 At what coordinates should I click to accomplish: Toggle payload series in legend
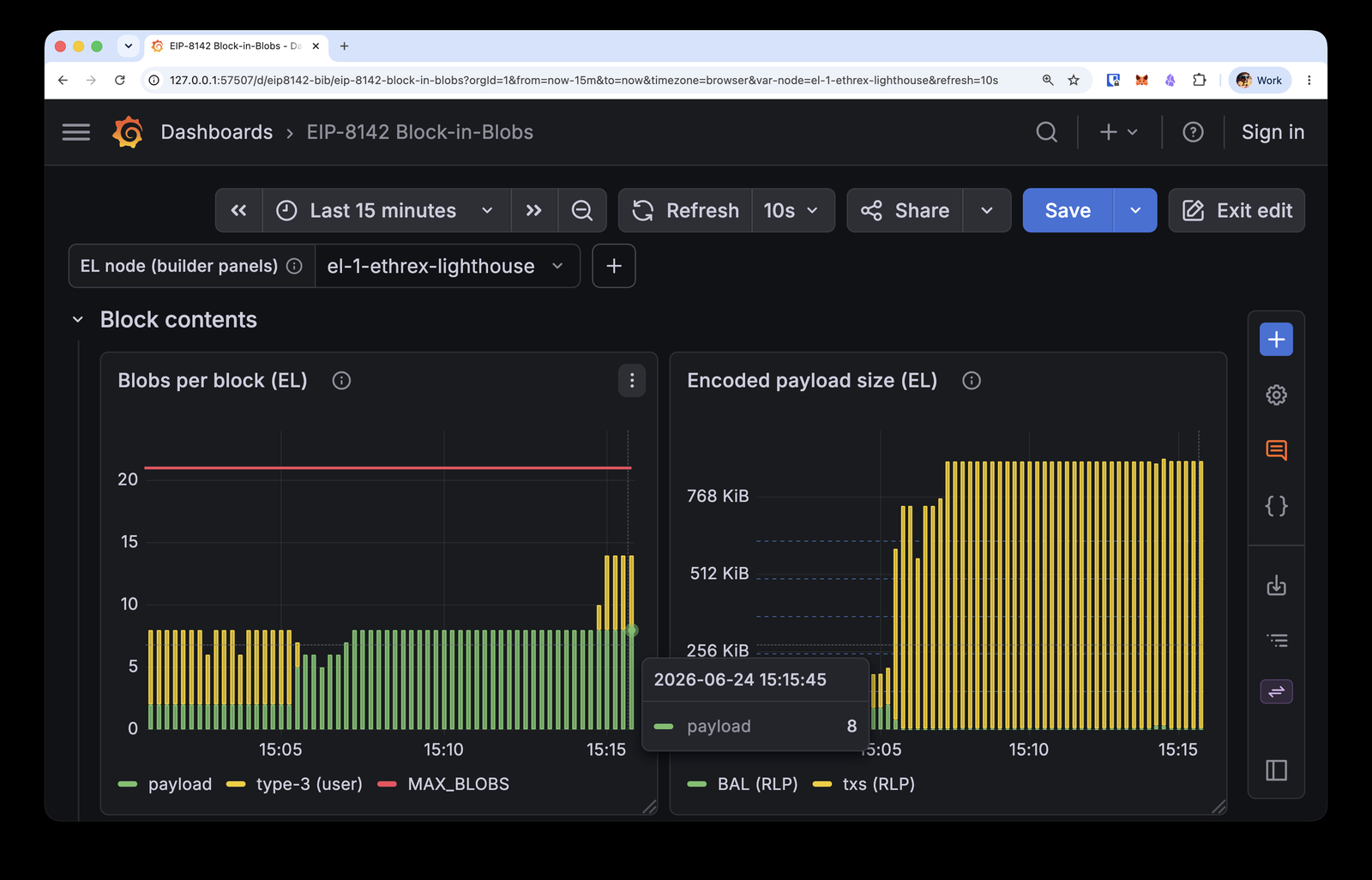click(x=179, y=784)
